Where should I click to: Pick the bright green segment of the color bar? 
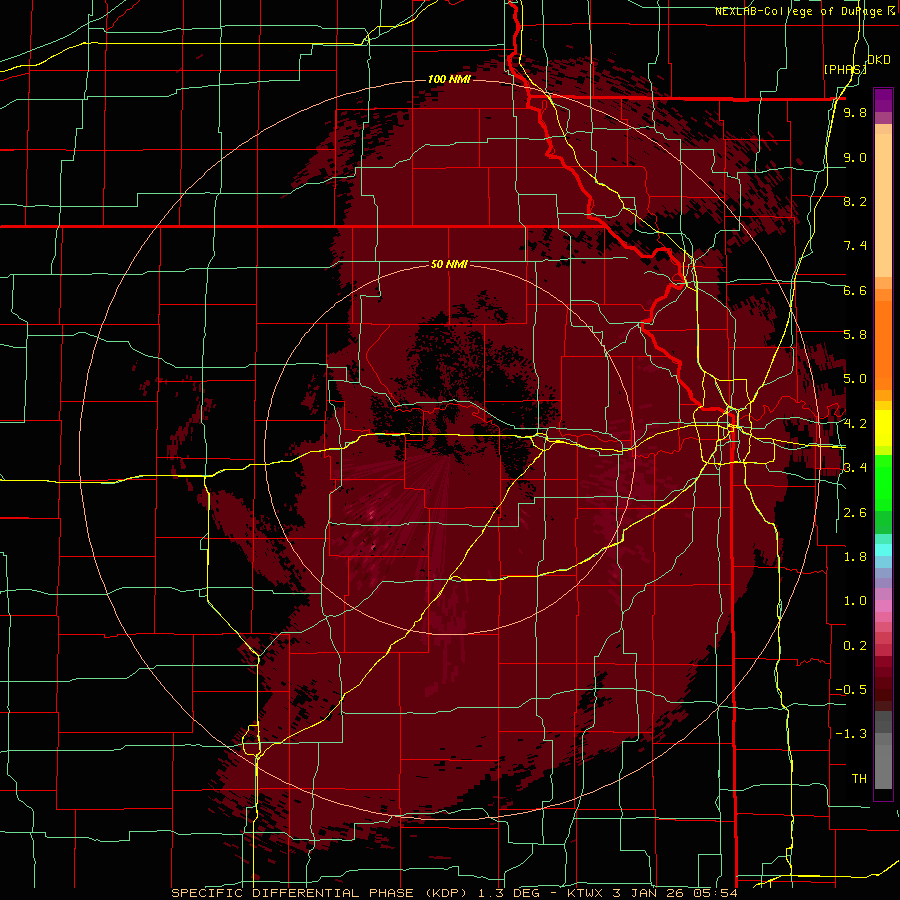coord(883,482)
